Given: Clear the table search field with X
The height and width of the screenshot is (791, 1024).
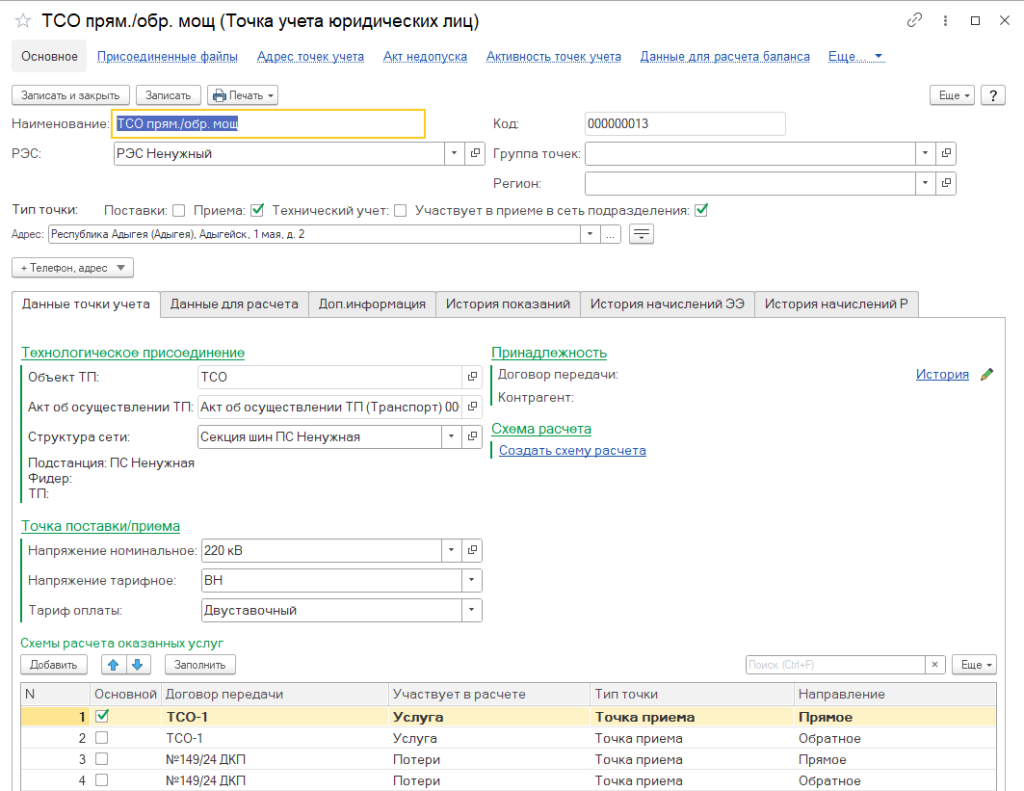Looking at the screenshot, I should tap(935, 664).
